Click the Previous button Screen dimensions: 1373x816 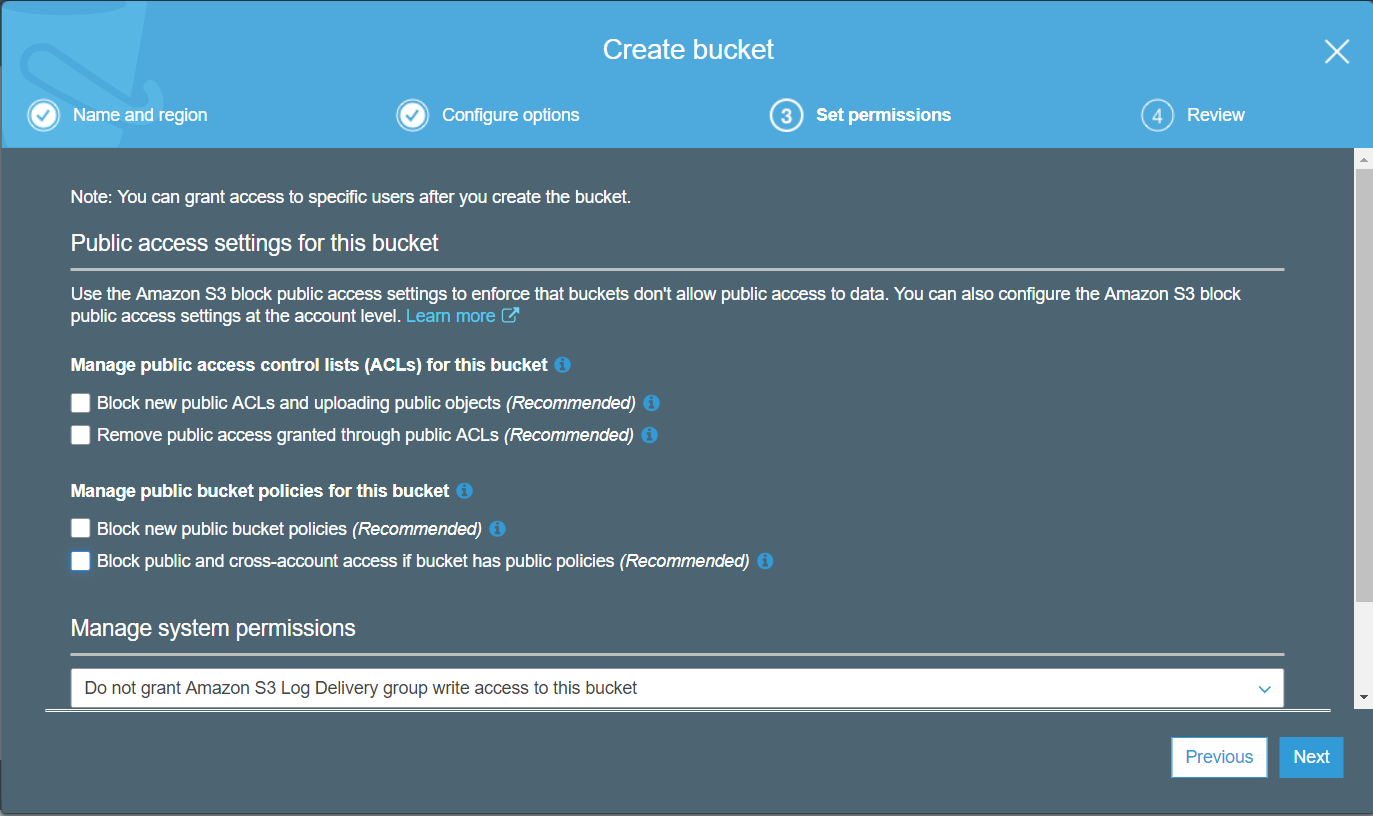[1219, 757]
